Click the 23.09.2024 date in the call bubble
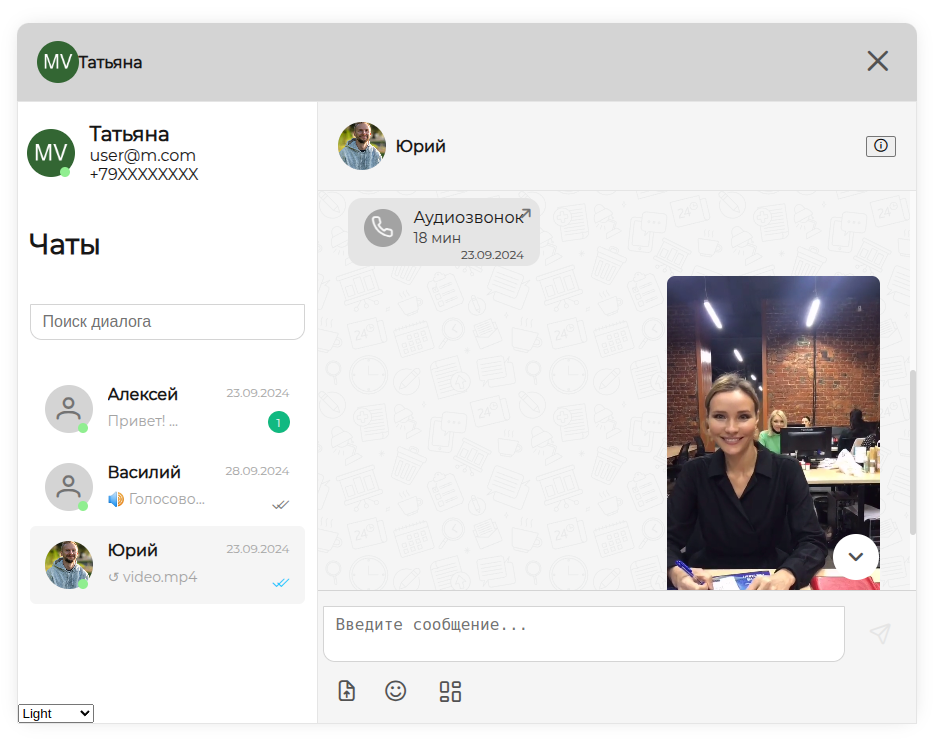The image size is (942, 746). tap(492, 255)
